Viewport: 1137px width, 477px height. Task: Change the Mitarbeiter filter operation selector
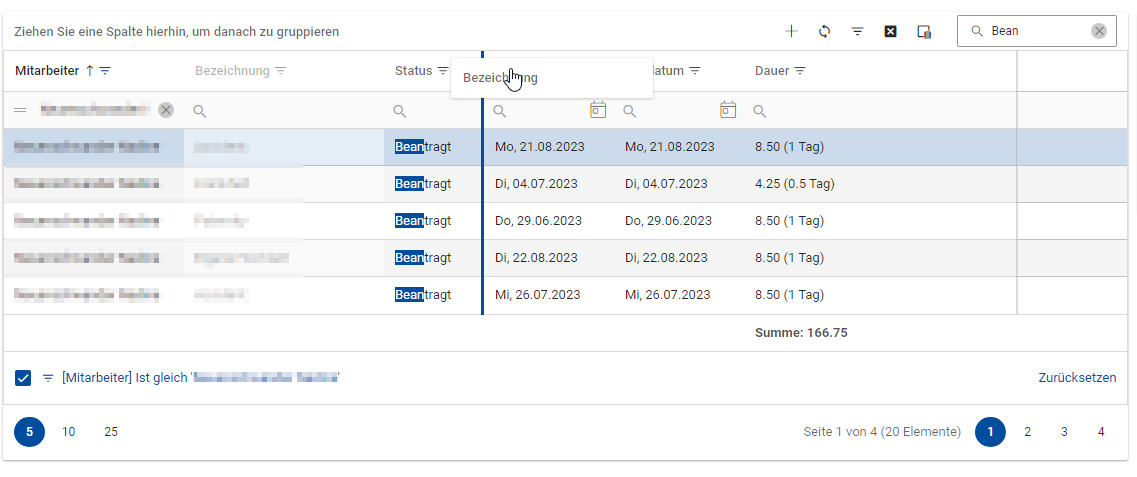point(20,110)
